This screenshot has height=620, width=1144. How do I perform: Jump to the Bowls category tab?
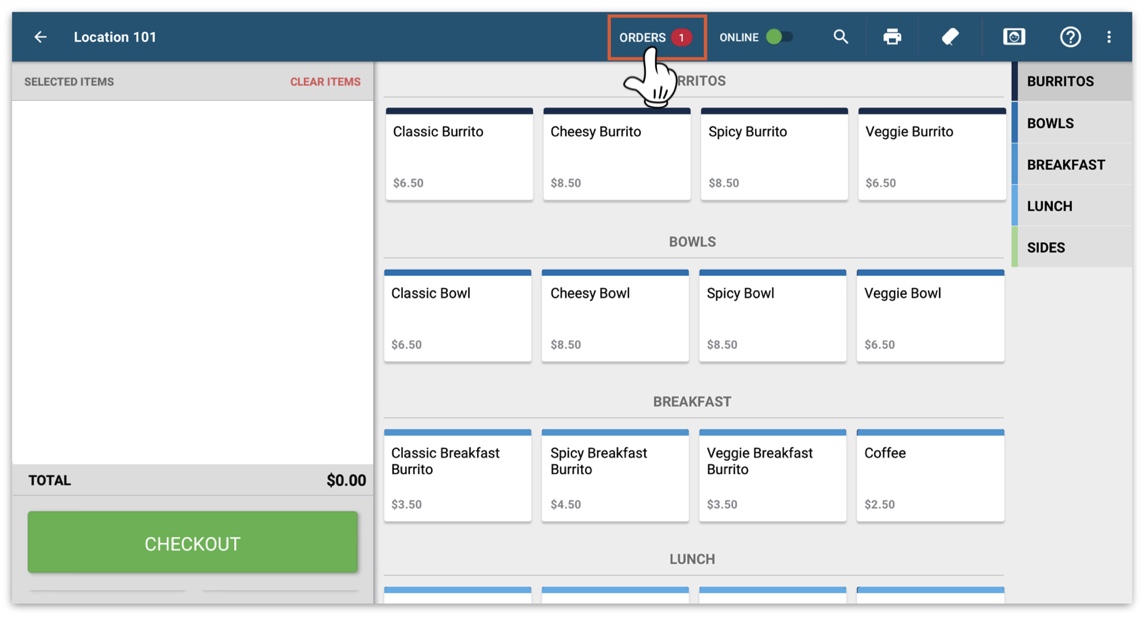click(x=1072, y=123)
